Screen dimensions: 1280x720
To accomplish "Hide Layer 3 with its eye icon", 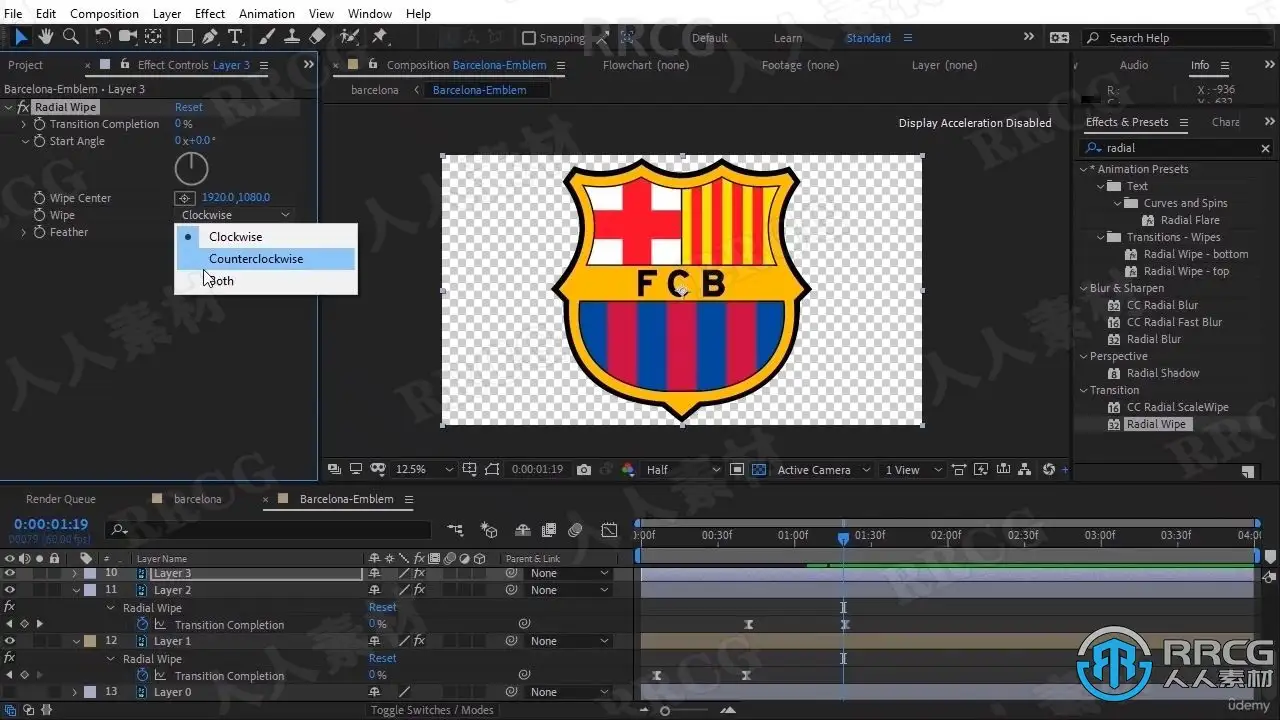I will point(10,573).
